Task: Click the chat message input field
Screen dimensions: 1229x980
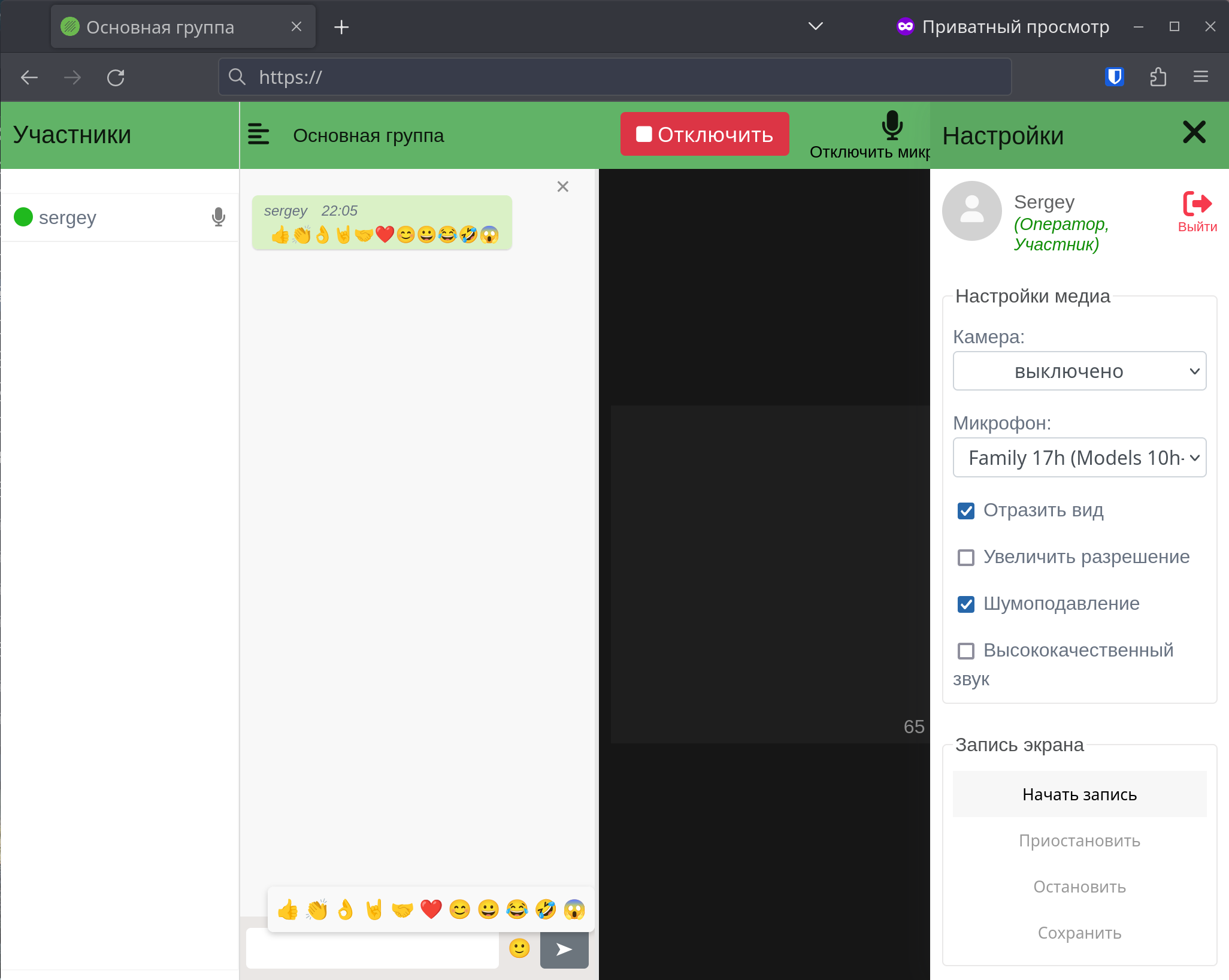Action: tap(372, 949)
